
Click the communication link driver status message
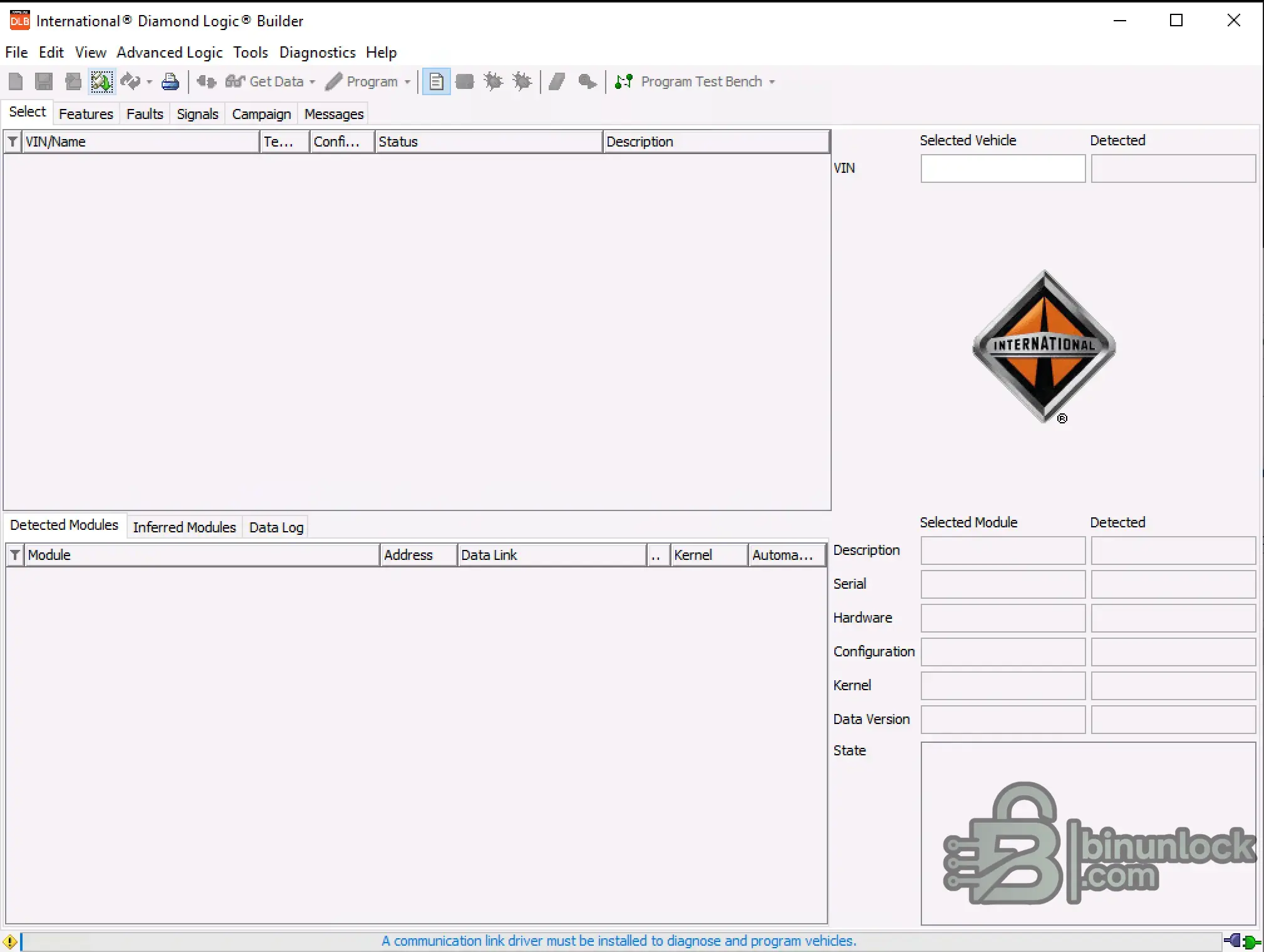click(619, 941)
